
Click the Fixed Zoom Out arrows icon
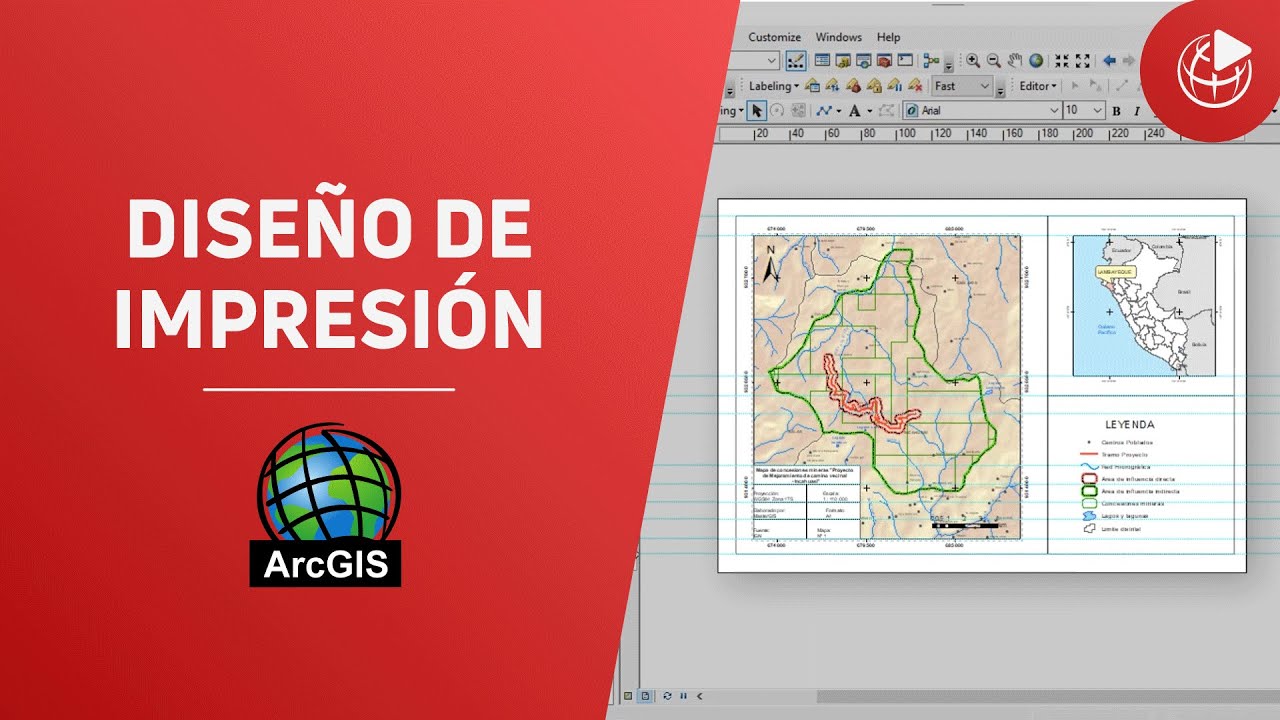tap(1083, 61)
